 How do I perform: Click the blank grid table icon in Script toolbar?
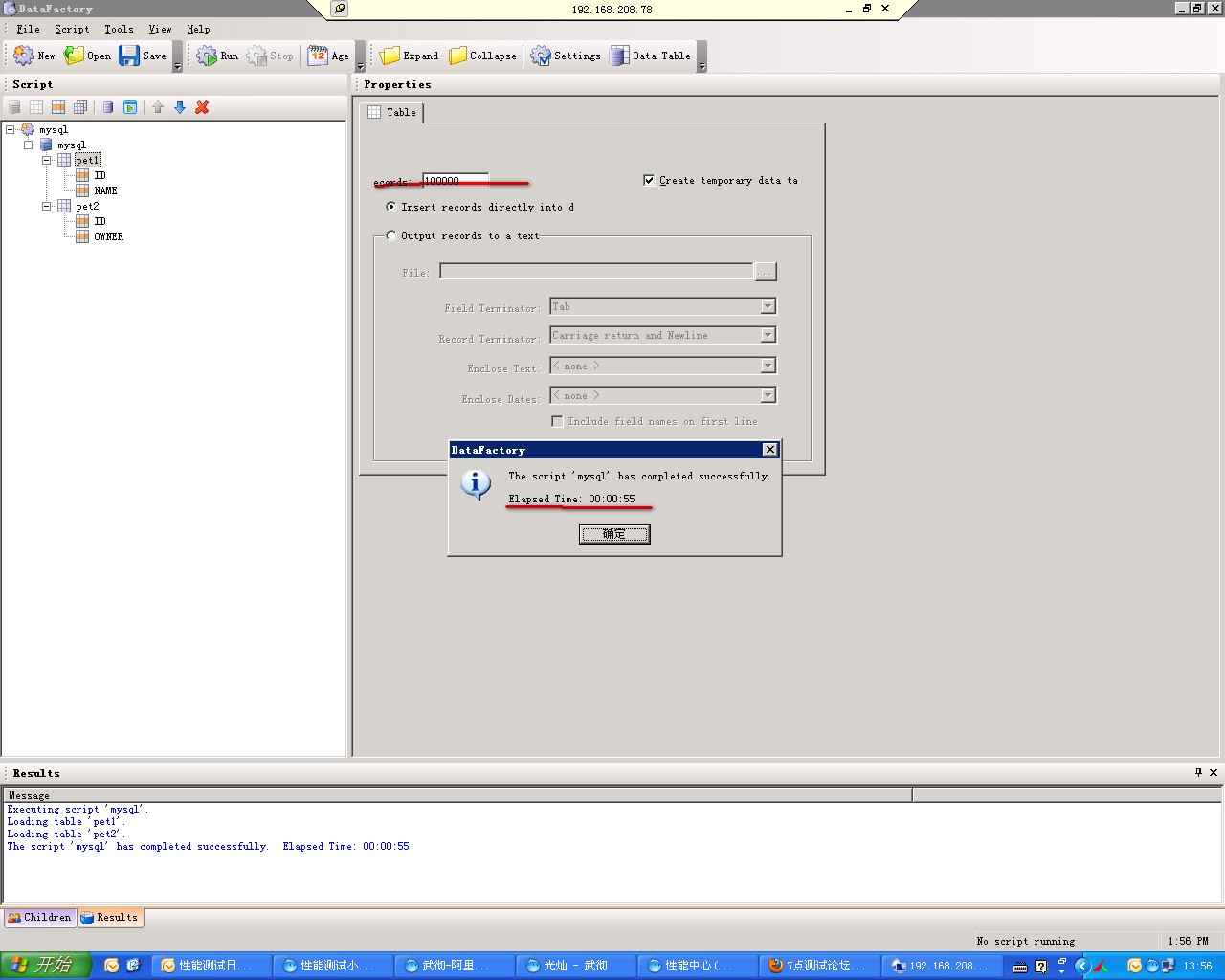point(36,107)
